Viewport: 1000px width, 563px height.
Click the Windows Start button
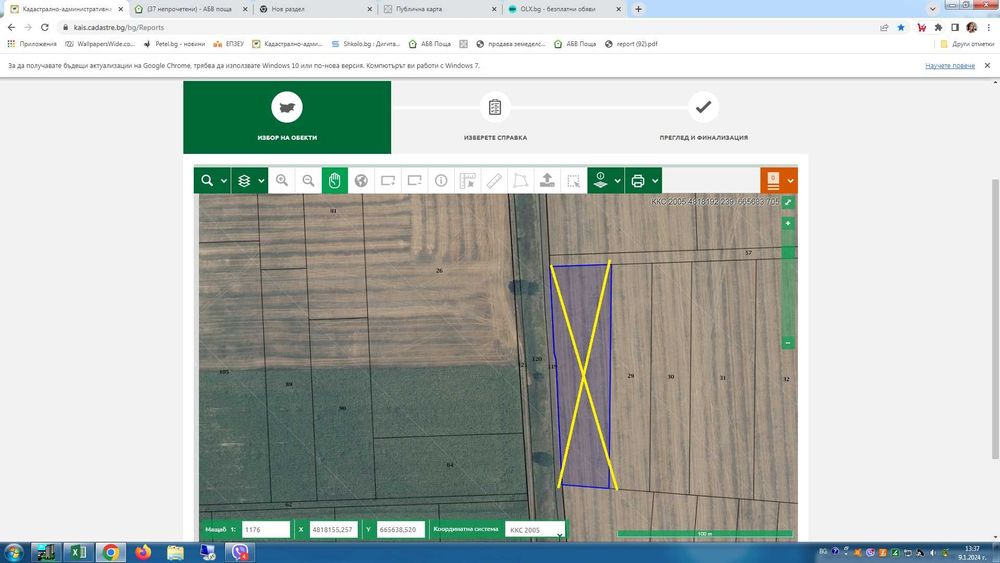point(13,552)
